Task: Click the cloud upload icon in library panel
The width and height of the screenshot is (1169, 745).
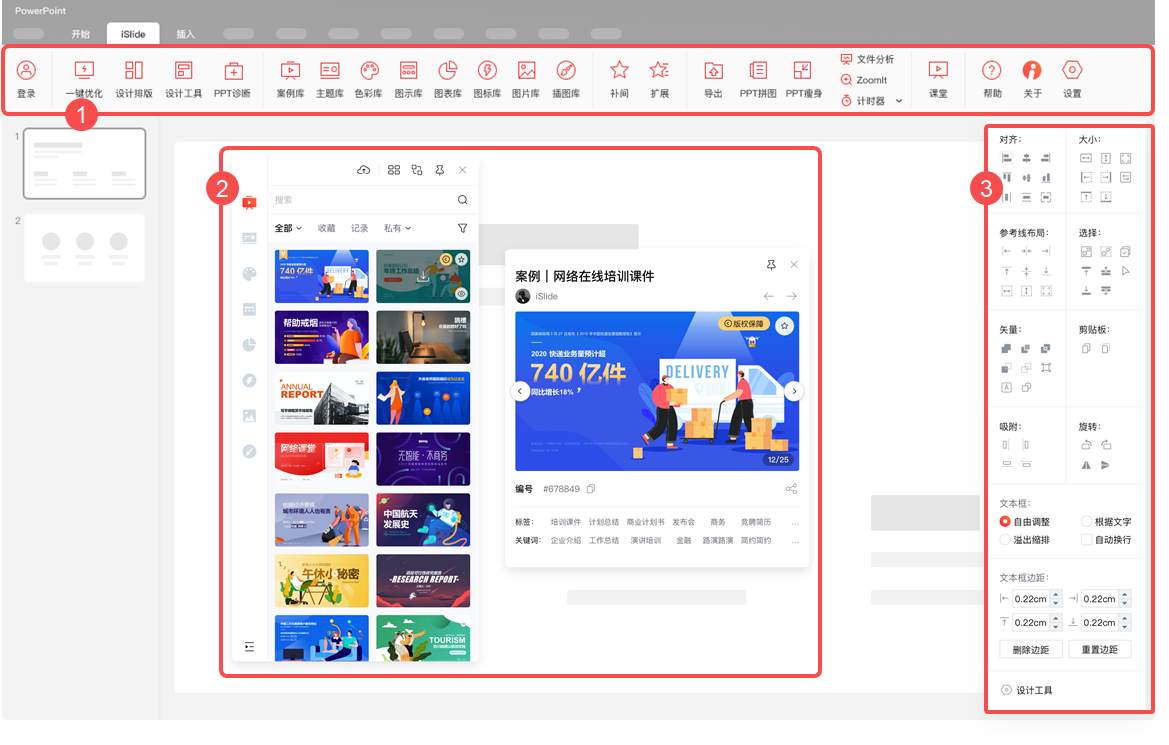Action: click(364, 170)
